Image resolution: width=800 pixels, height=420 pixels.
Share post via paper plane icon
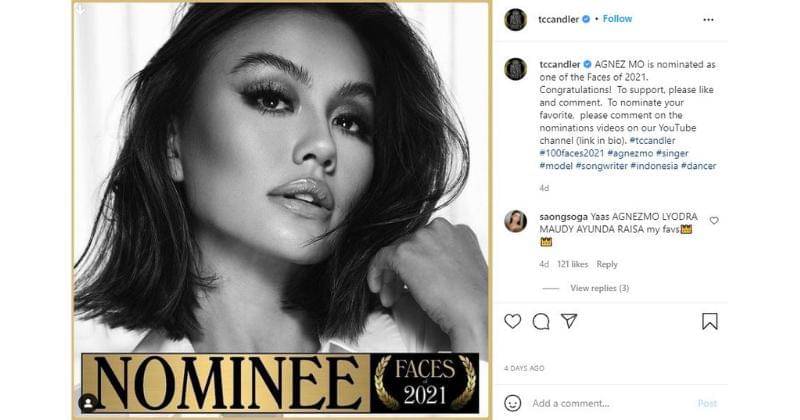click(569, 321)
